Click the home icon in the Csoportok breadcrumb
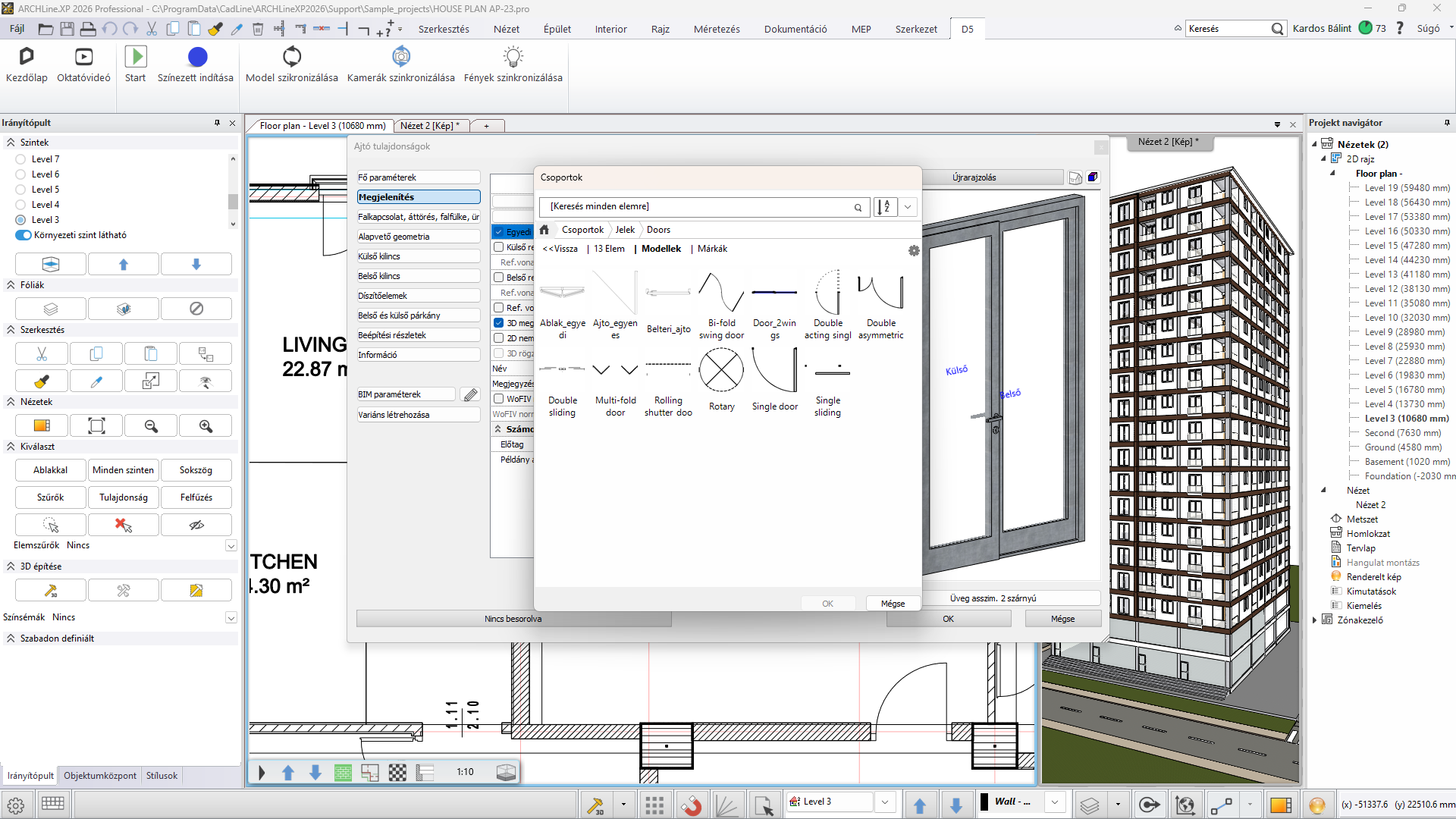This screenshot has height=819, width=1456. pos(544,230)
